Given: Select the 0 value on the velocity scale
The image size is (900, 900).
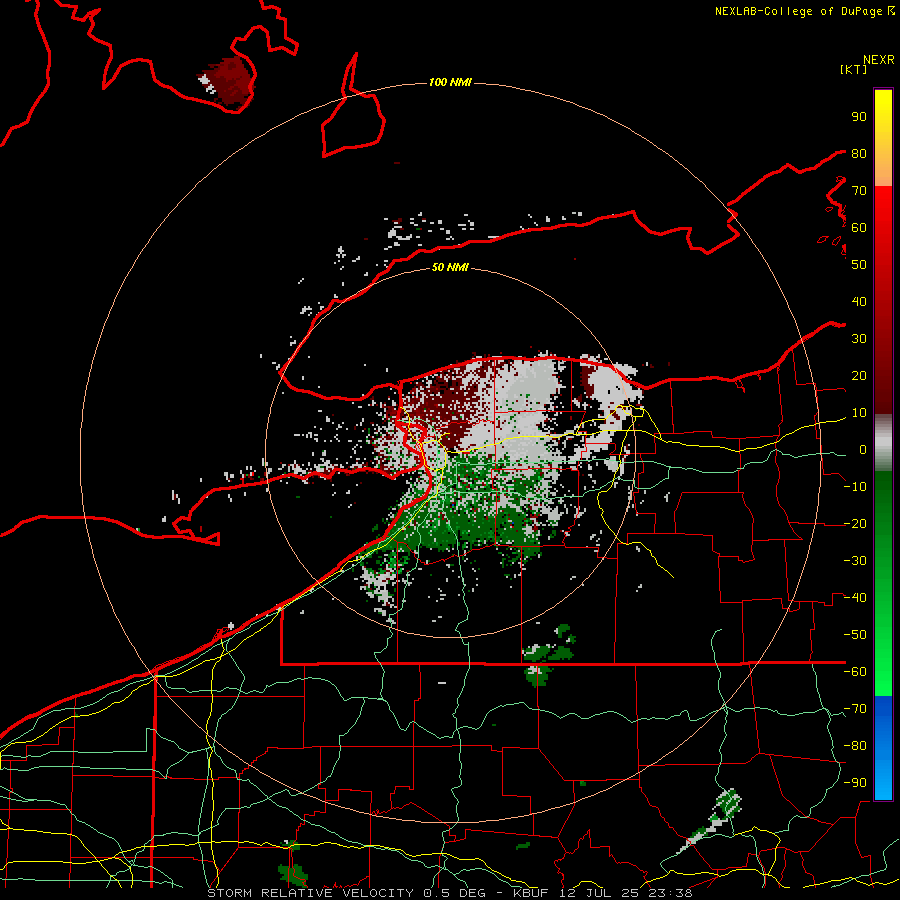Looking at the screenshot, I should click(x=863, y=449).
